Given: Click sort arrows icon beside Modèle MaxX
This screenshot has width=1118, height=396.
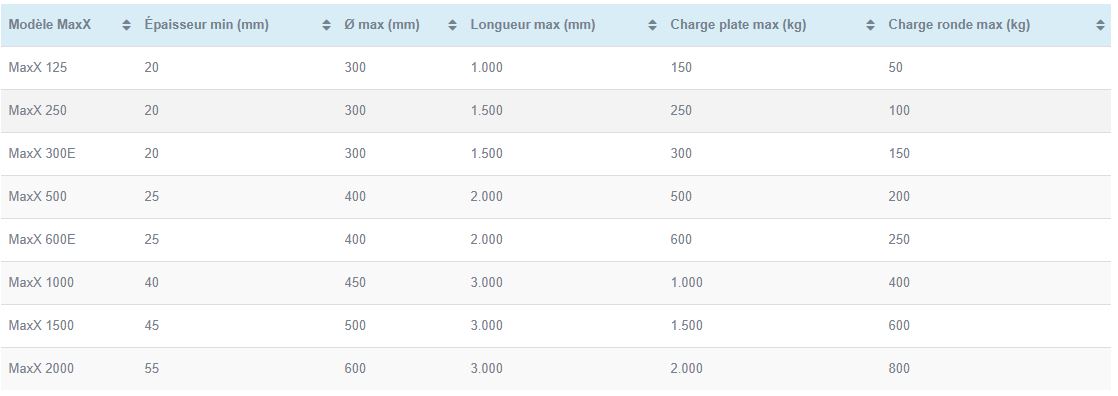Looking at the screenshot, I should (127, 25).
